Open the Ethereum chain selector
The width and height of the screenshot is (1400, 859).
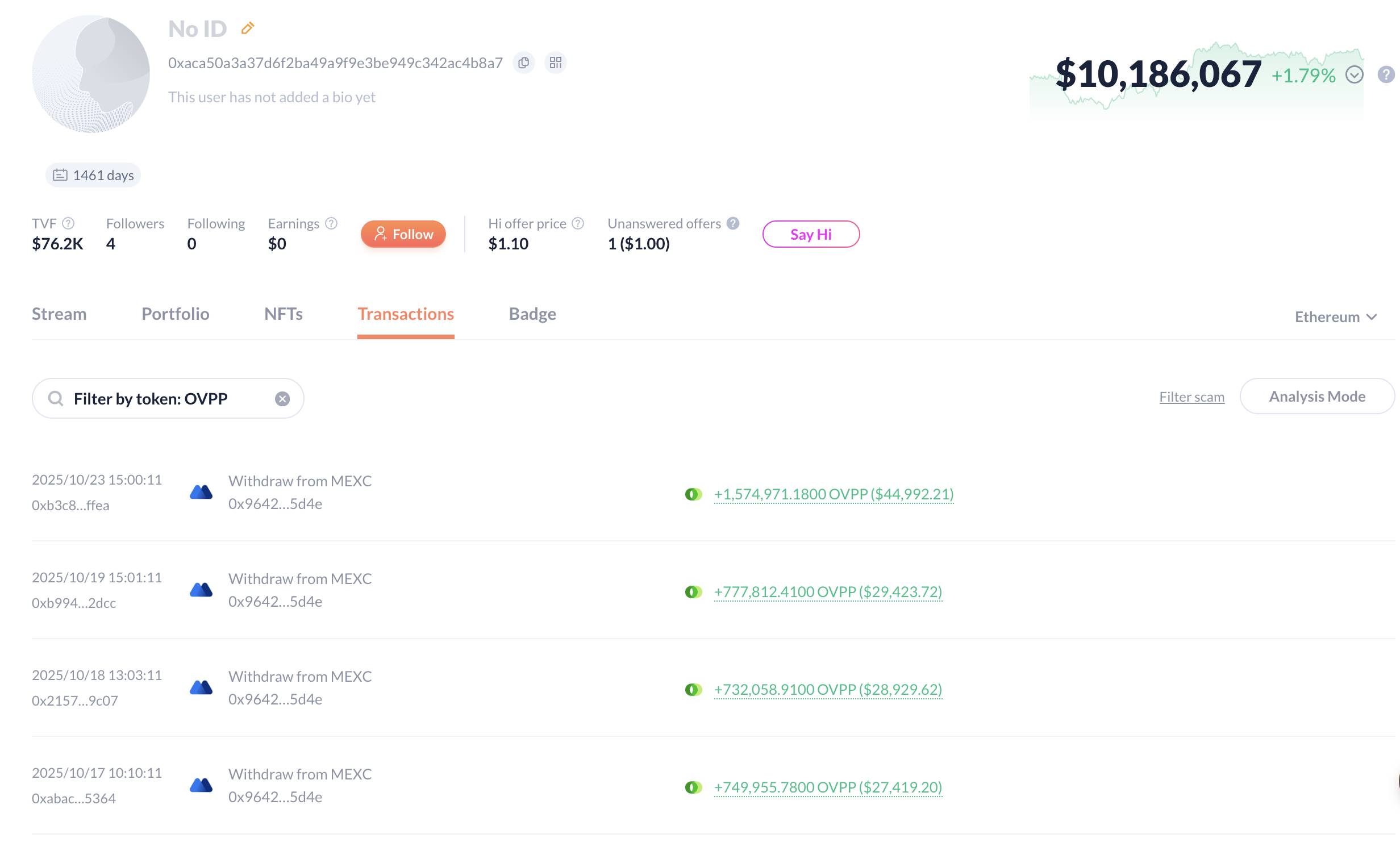pos(1335,317)
